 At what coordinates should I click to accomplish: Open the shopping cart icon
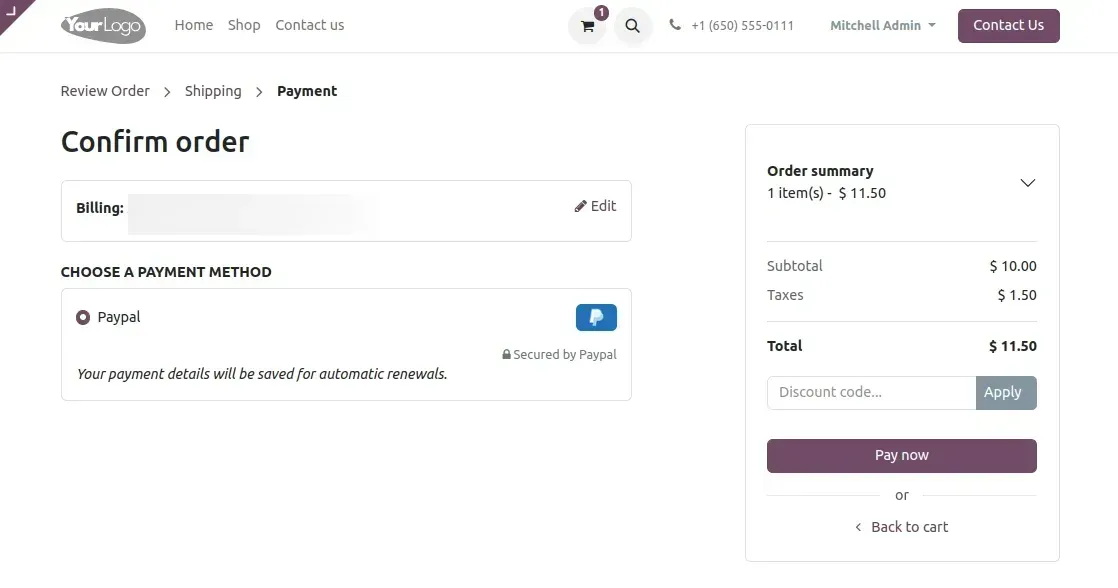pyautogui.click(x=587, y=25)
